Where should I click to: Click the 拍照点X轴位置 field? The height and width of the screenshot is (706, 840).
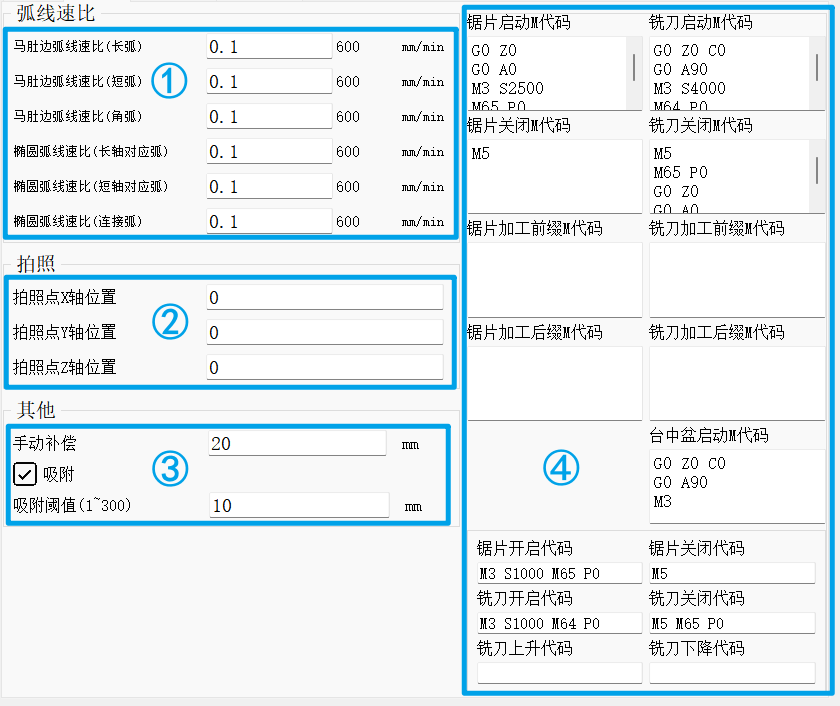[x=324, y=297]
